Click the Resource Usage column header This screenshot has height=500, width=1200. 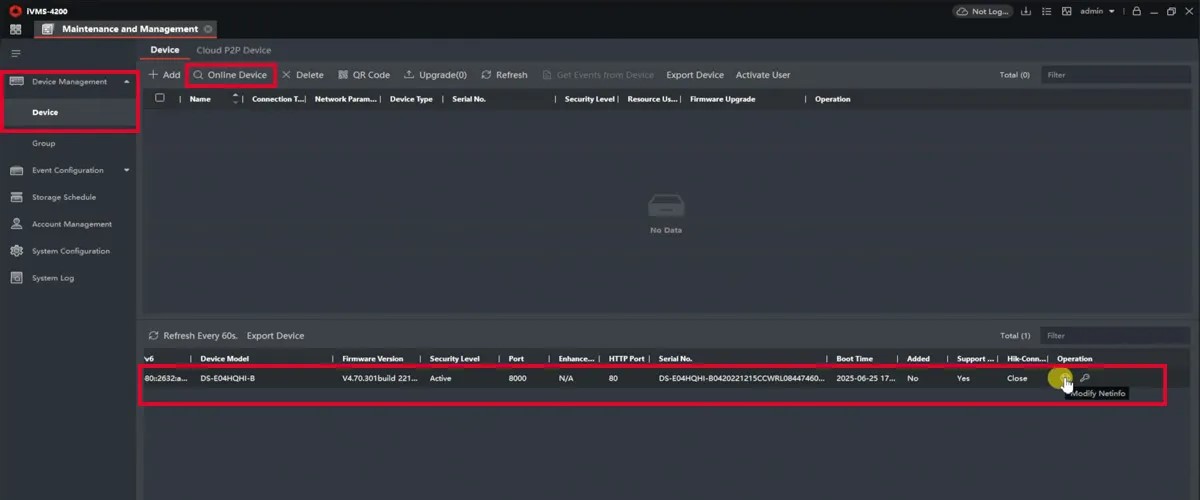[x=652, y=99]
